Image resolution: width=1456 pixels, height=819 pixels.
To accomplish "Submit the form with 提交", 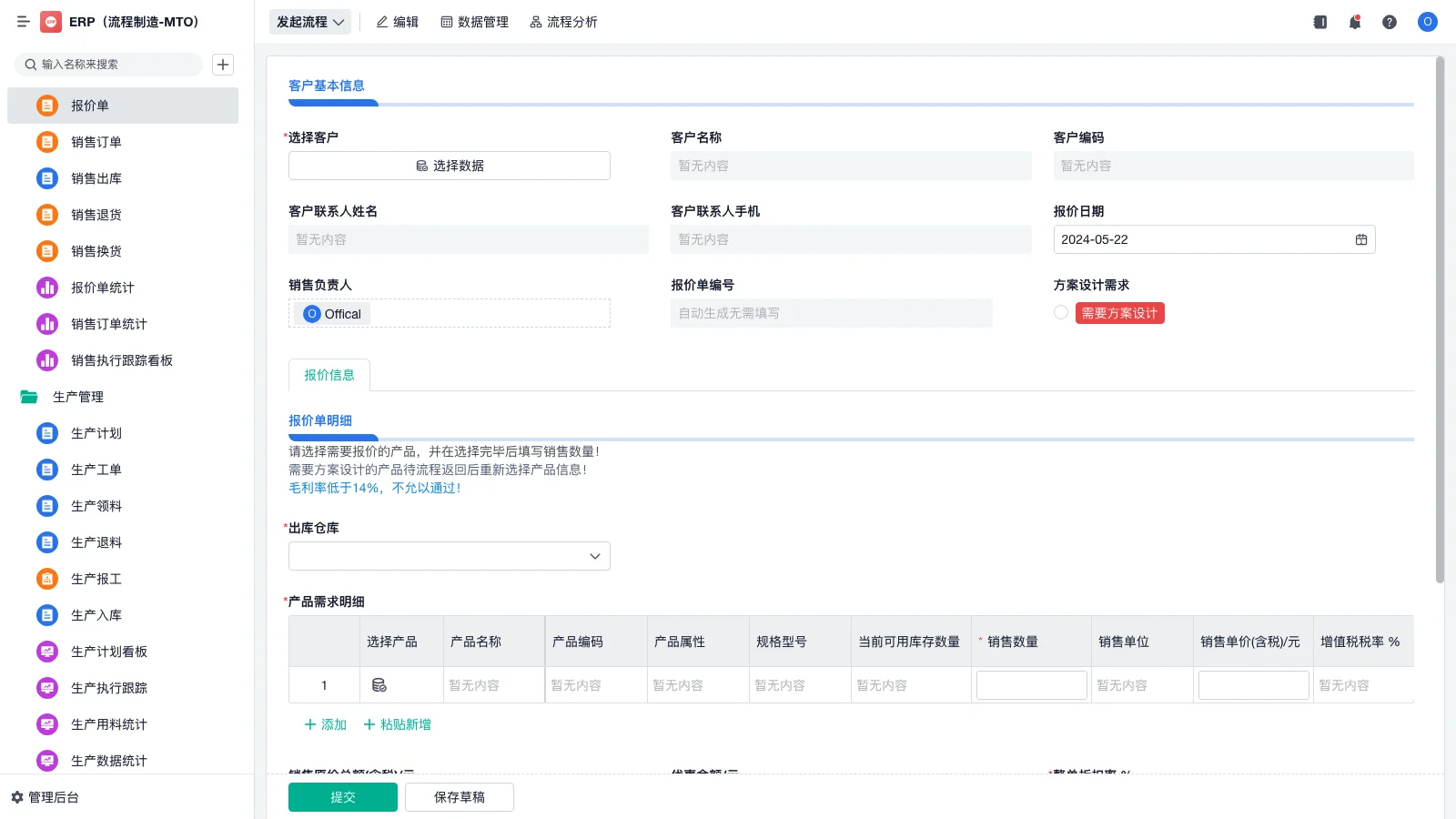I will (x=342, y=796).
